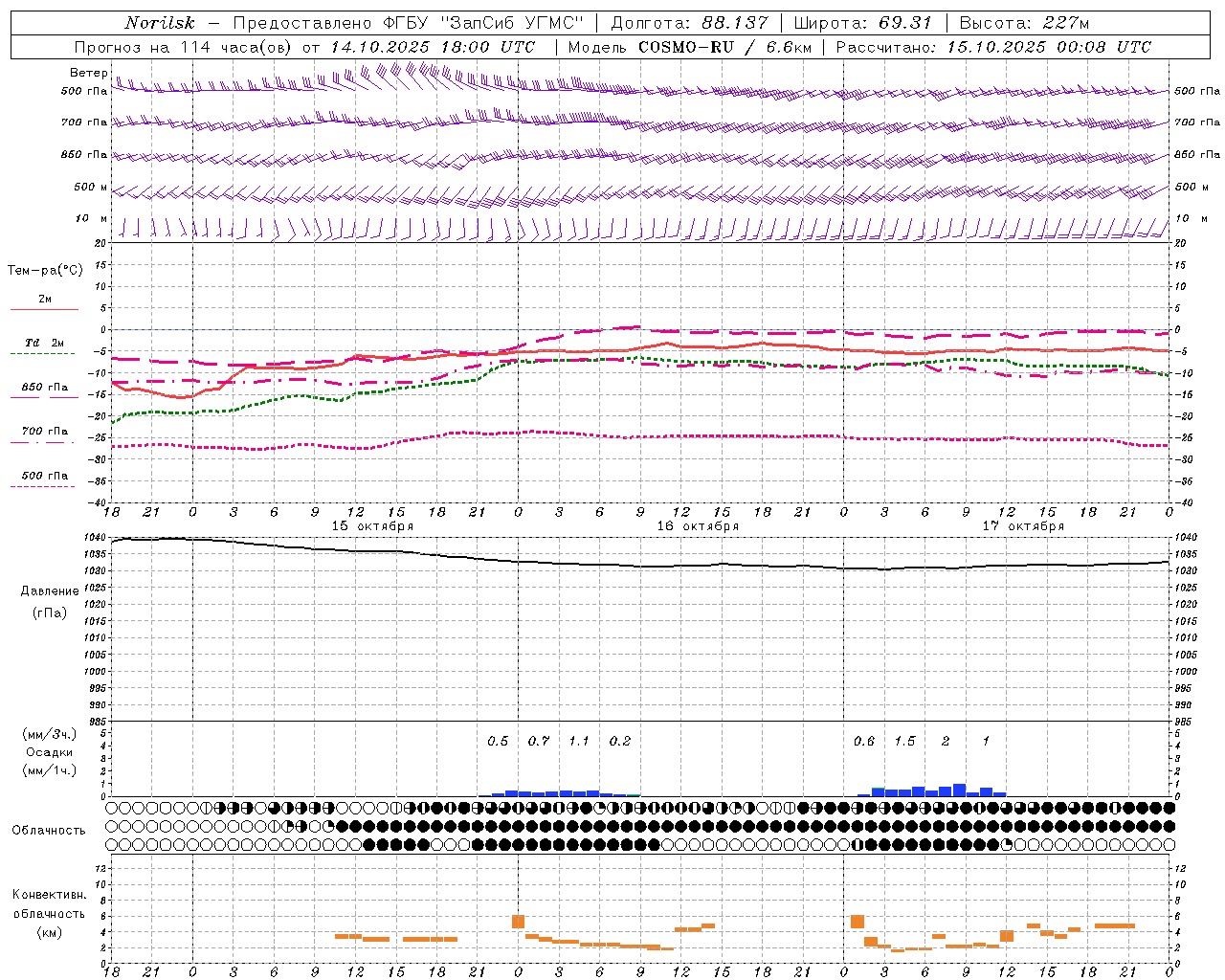Click the Давление pressure panel label
The image size is (1225, 980).
click(50, 591)
